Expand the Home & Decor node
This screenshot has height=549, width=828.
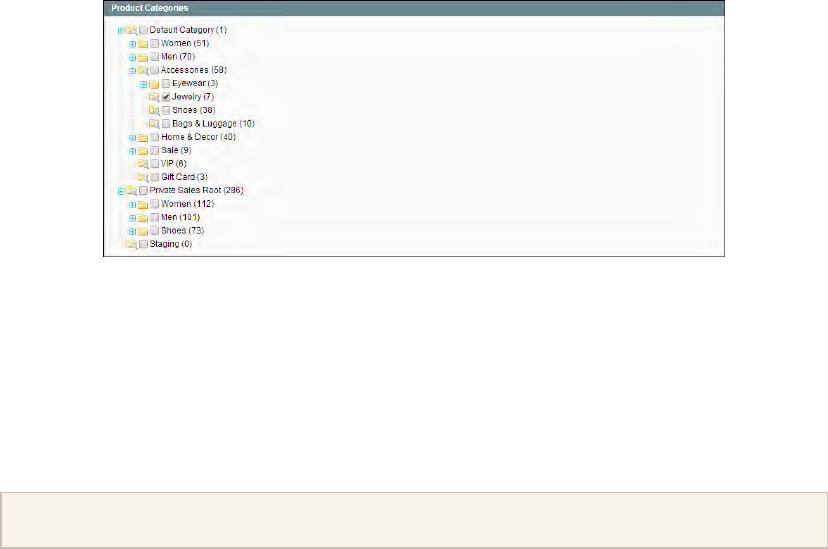pos(133,138)
